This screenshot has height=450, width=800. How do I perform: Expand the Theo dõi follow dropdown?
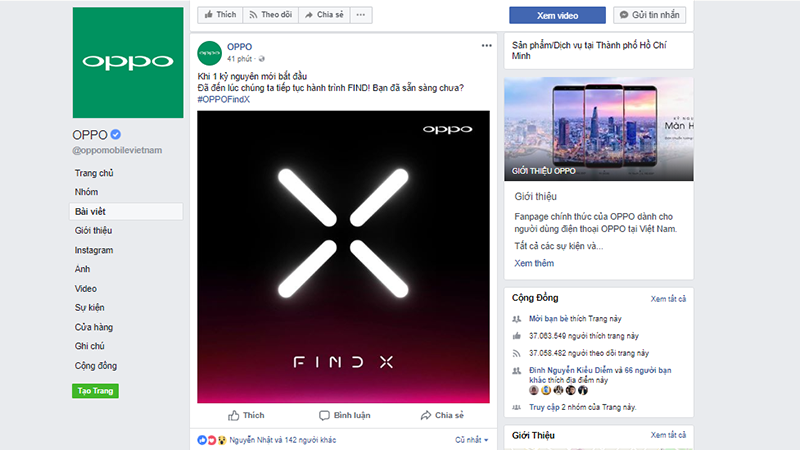tap(270, 15)
